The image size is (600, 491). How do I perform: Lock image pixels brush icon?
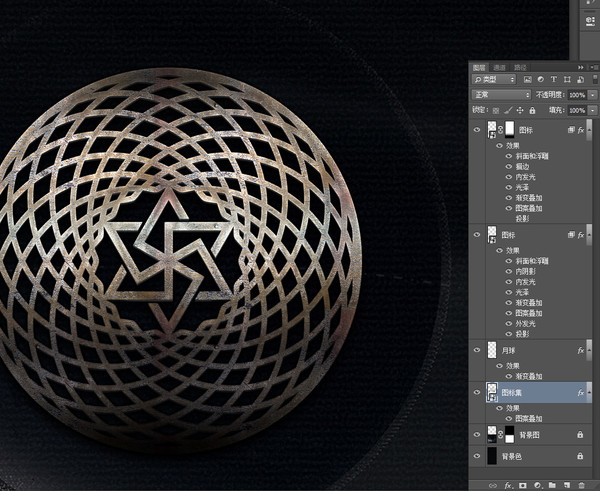coord(508,111)
